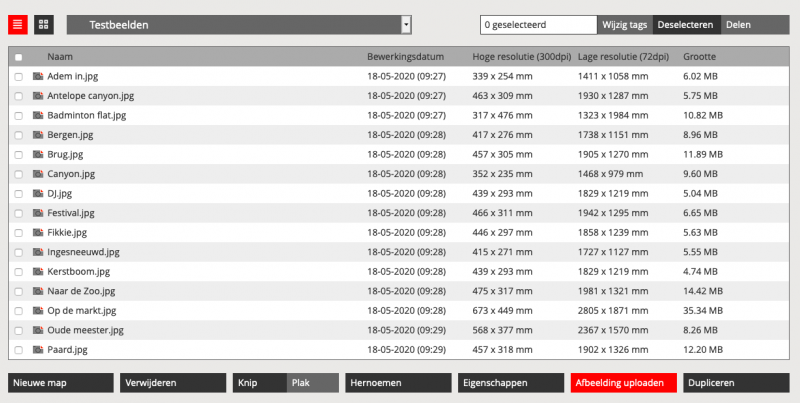Click Delen to share the selection
Screen dimensions: 800x403
click(738, 24)
